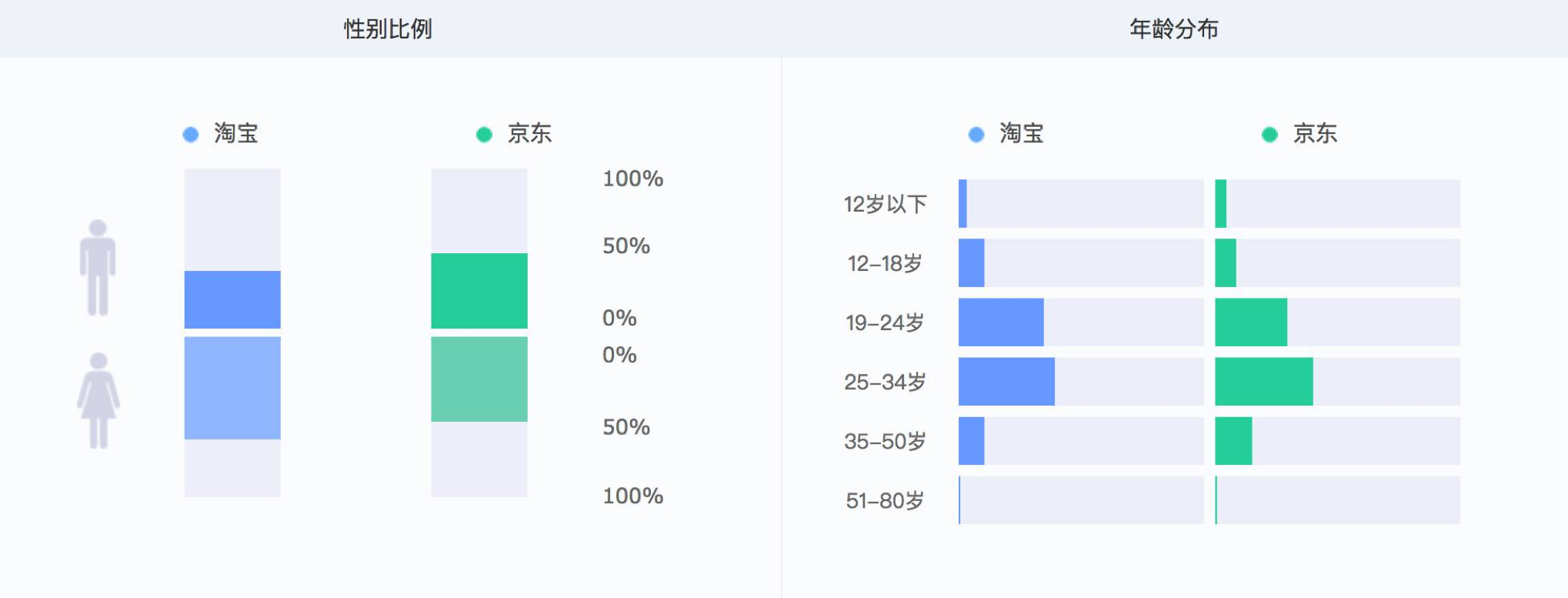Image resolution: width=1568 pixels, height=598 pixels.
Task: Click the 51–80岁 age label
Action: 885,500
